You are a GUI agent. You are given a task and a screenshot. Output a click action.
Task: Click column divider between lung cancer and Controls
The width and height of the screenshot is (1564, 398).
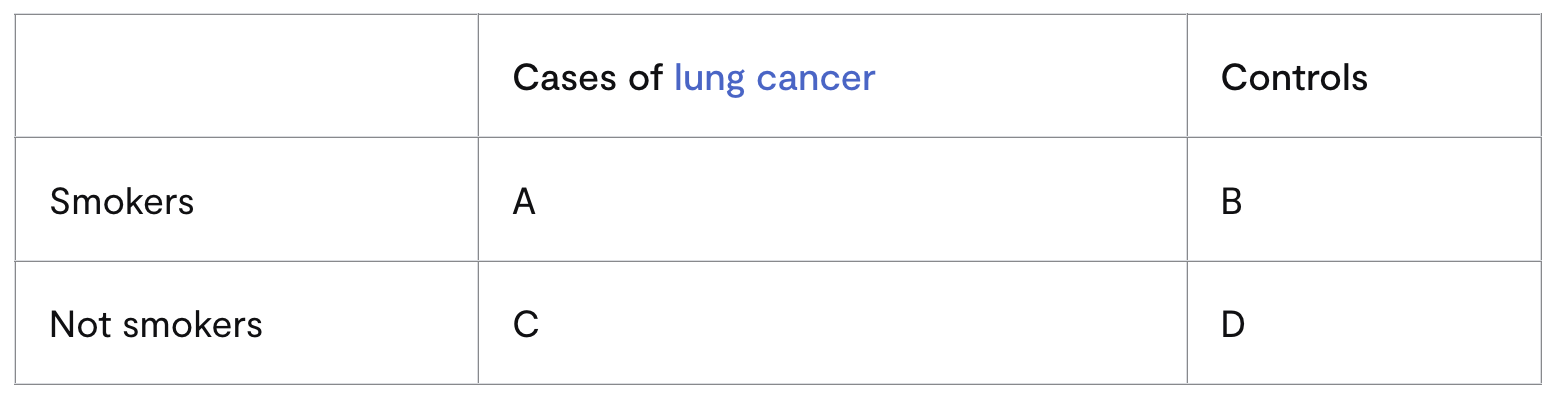[x=1187, y=76]
